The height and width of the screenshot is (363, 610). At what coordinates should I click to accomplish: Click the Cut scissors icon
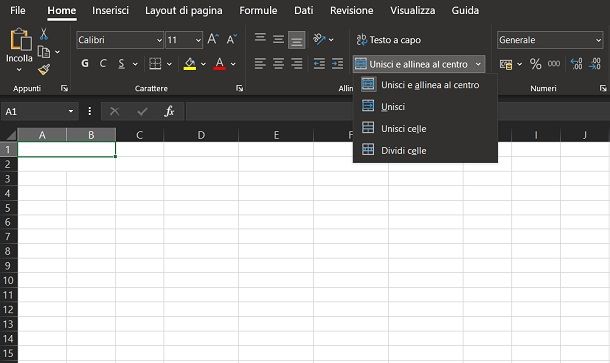point(44,34)
